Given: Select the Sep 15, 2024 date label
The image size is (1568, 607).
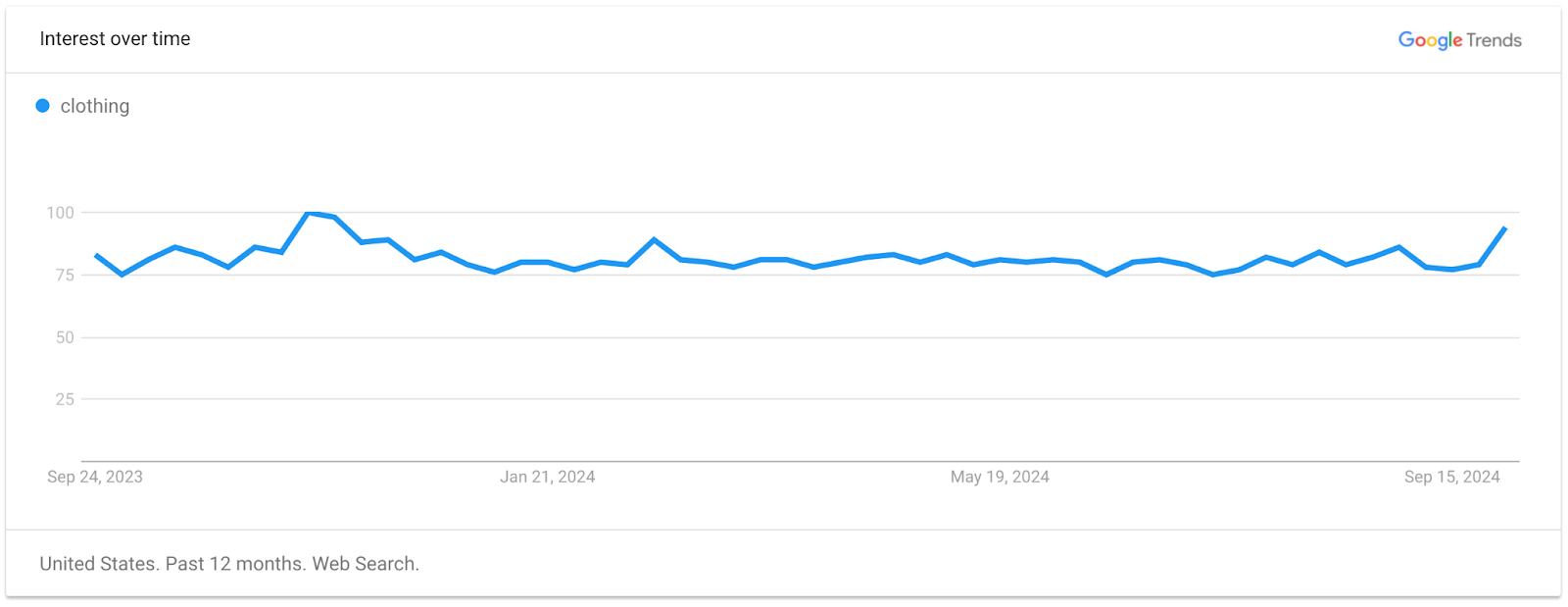Looking at the screenshot, I should pos(1452,477).
